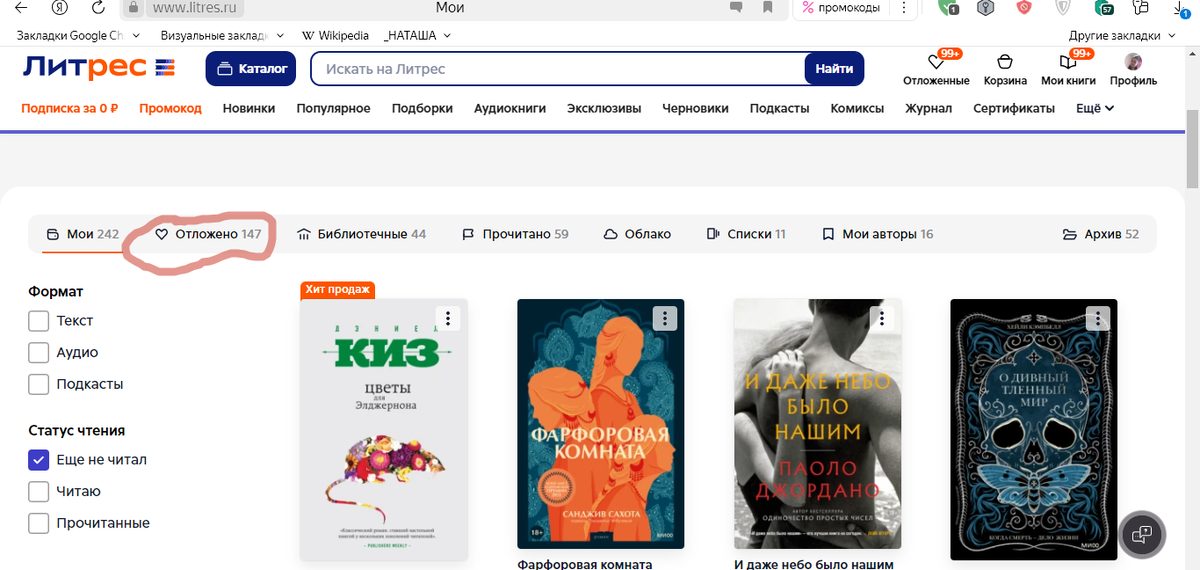Open the Новинки navigation link
This screenshot has width=1200, height=570.
click(249, 108)
